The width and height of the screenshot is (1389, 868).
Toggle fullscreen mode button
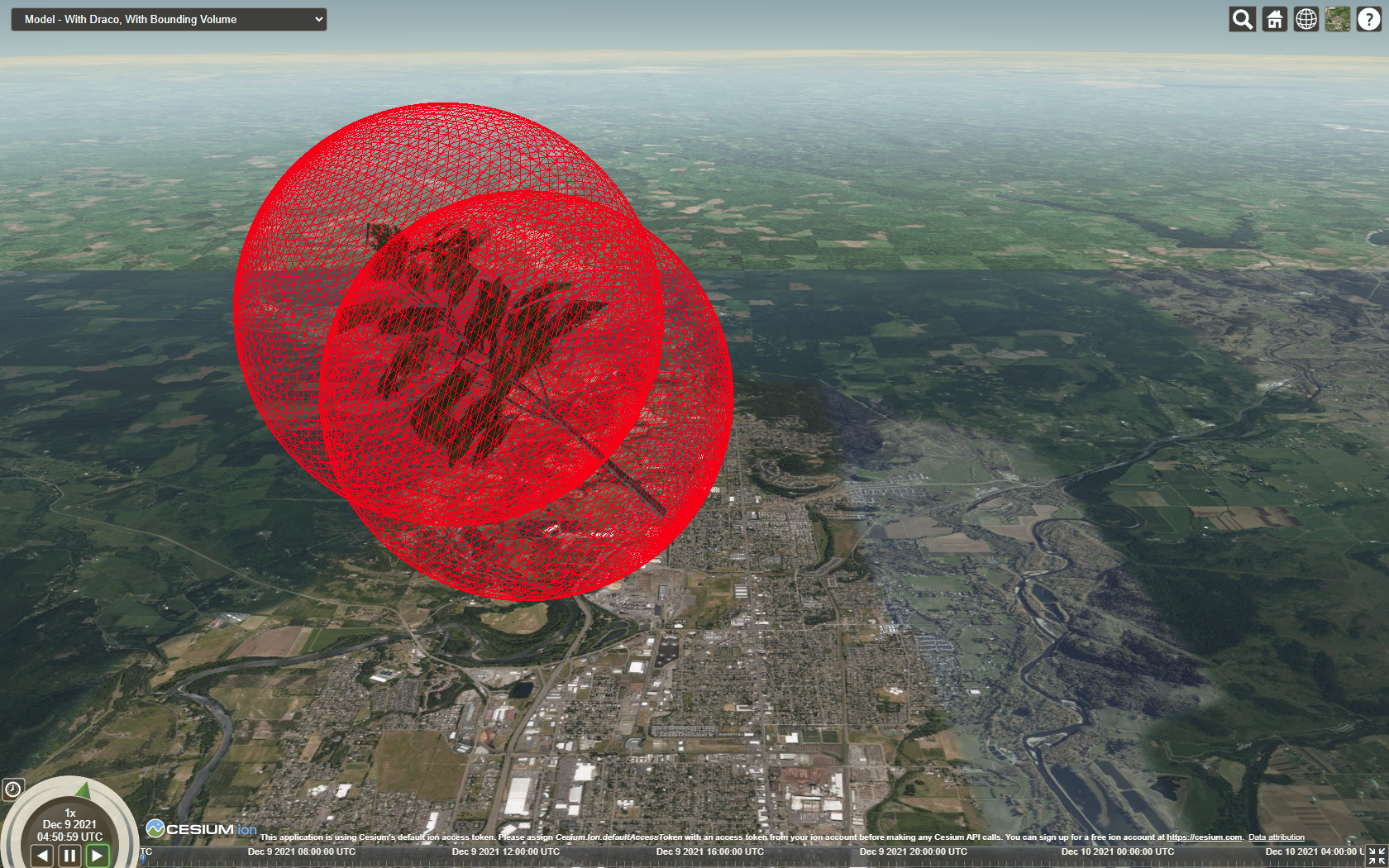[x=1377, y=856]
